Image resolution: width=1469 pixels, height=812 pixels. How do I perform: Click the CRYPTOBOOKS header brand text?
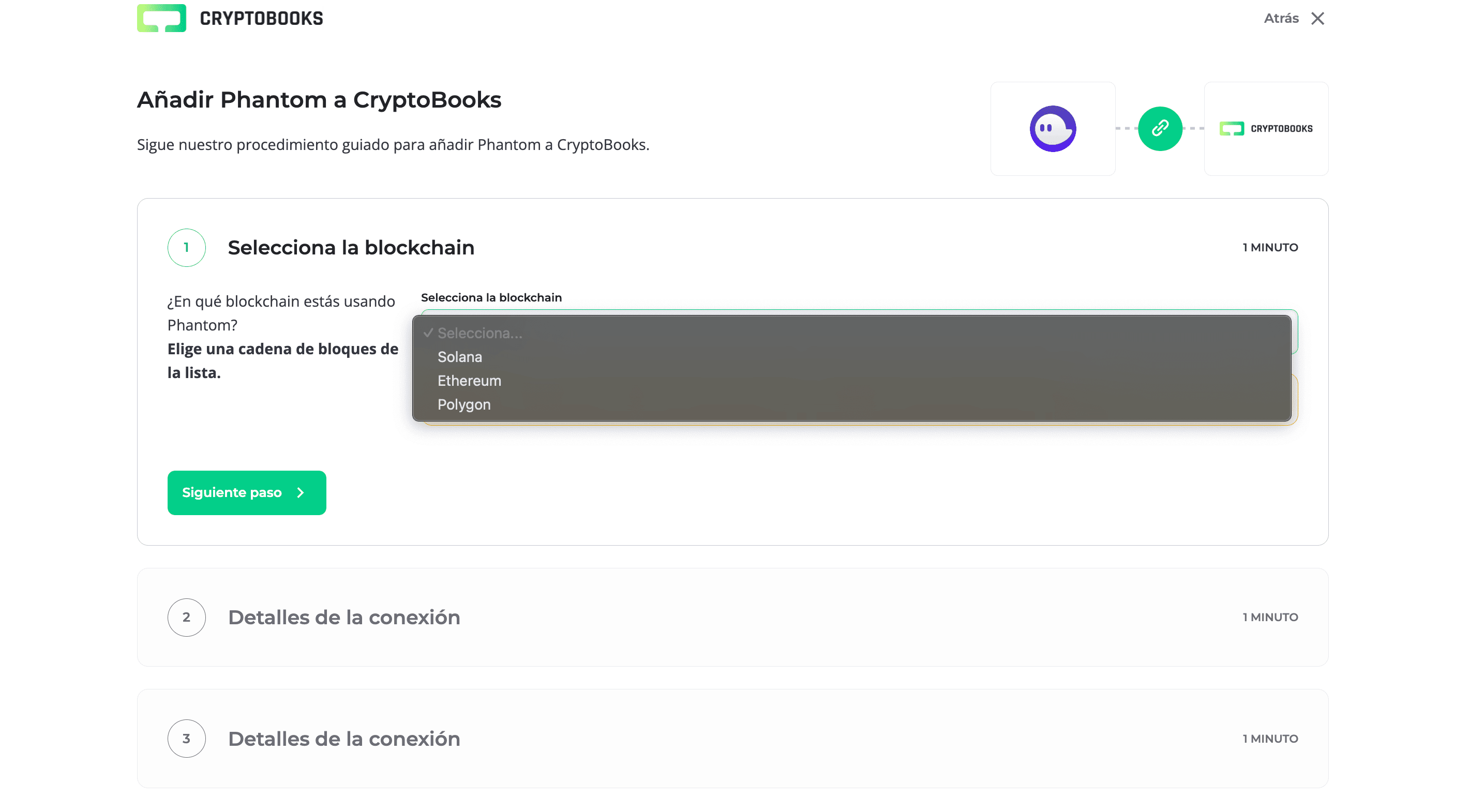261,18
